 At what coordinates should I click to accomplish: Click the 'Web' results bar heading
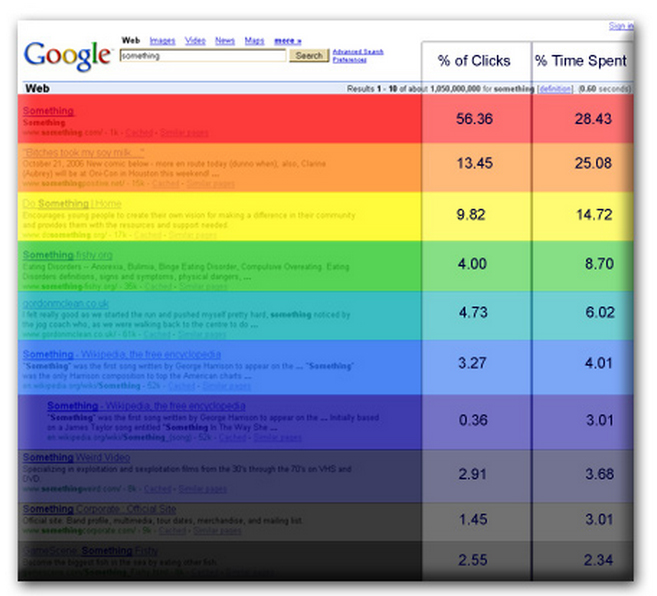(37, 88)
